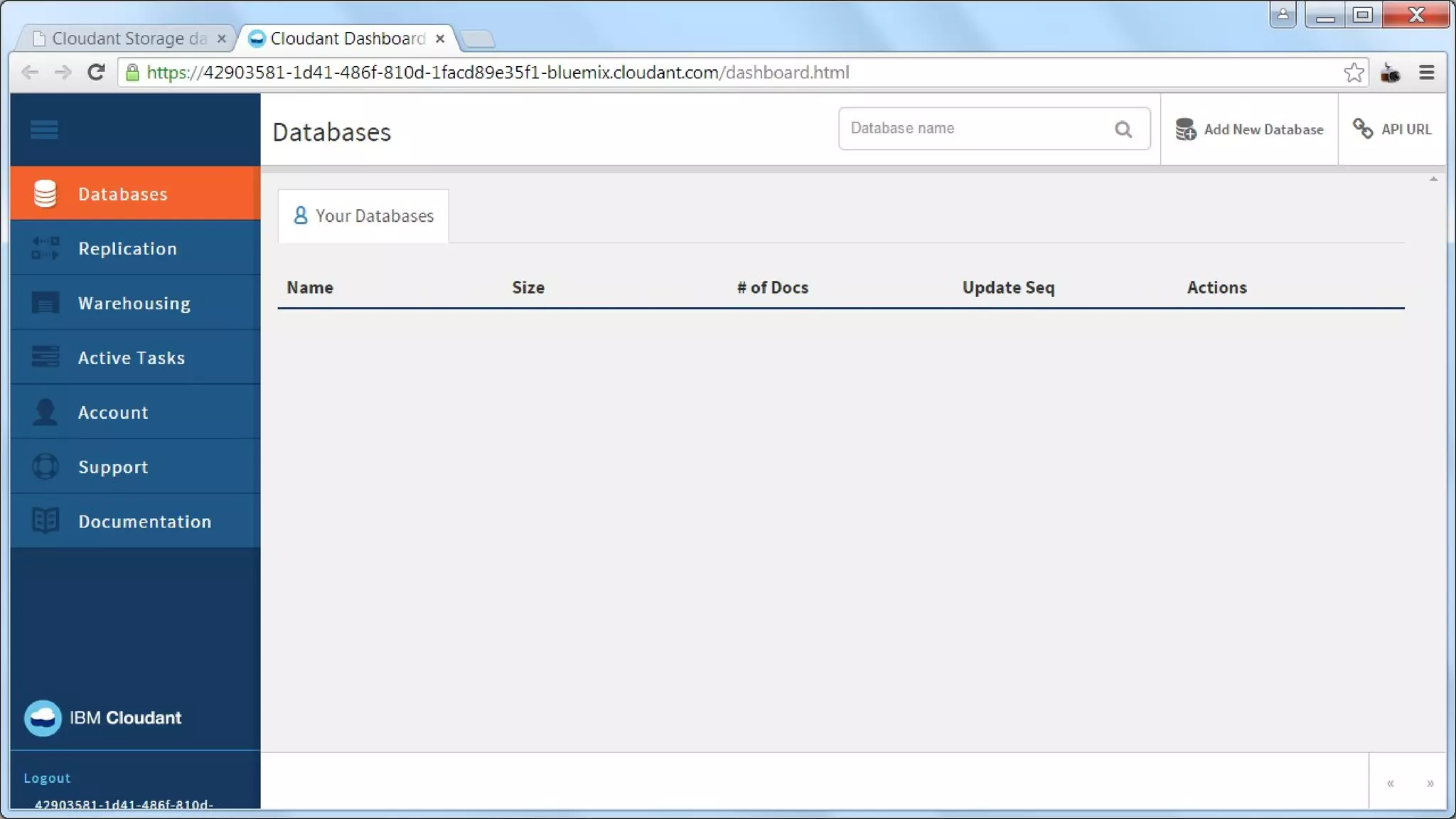Click the Logout link
Viewport: 1456px width, 819px height.
47,778
